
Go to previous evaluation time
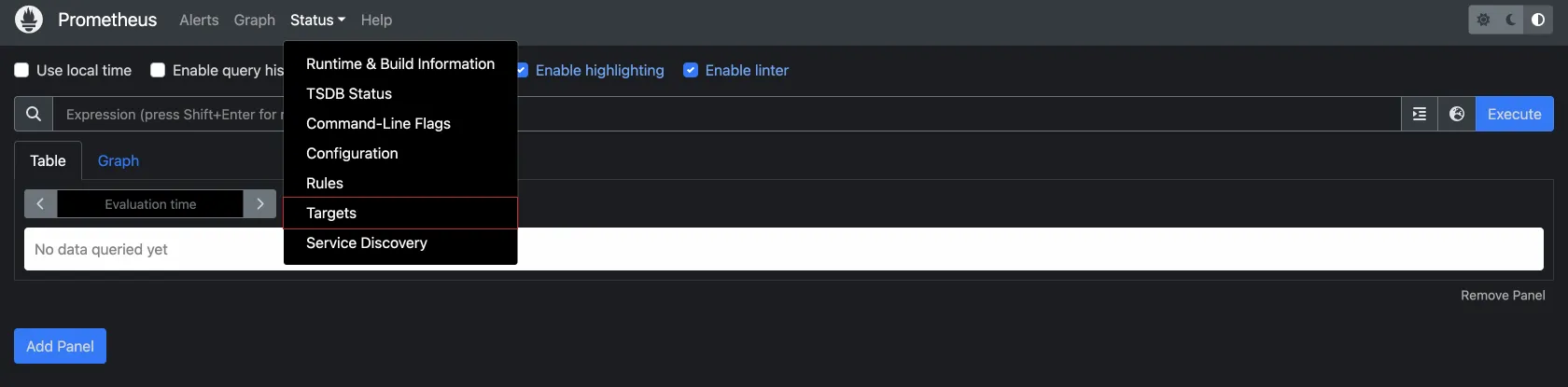[x=40, y=204]
